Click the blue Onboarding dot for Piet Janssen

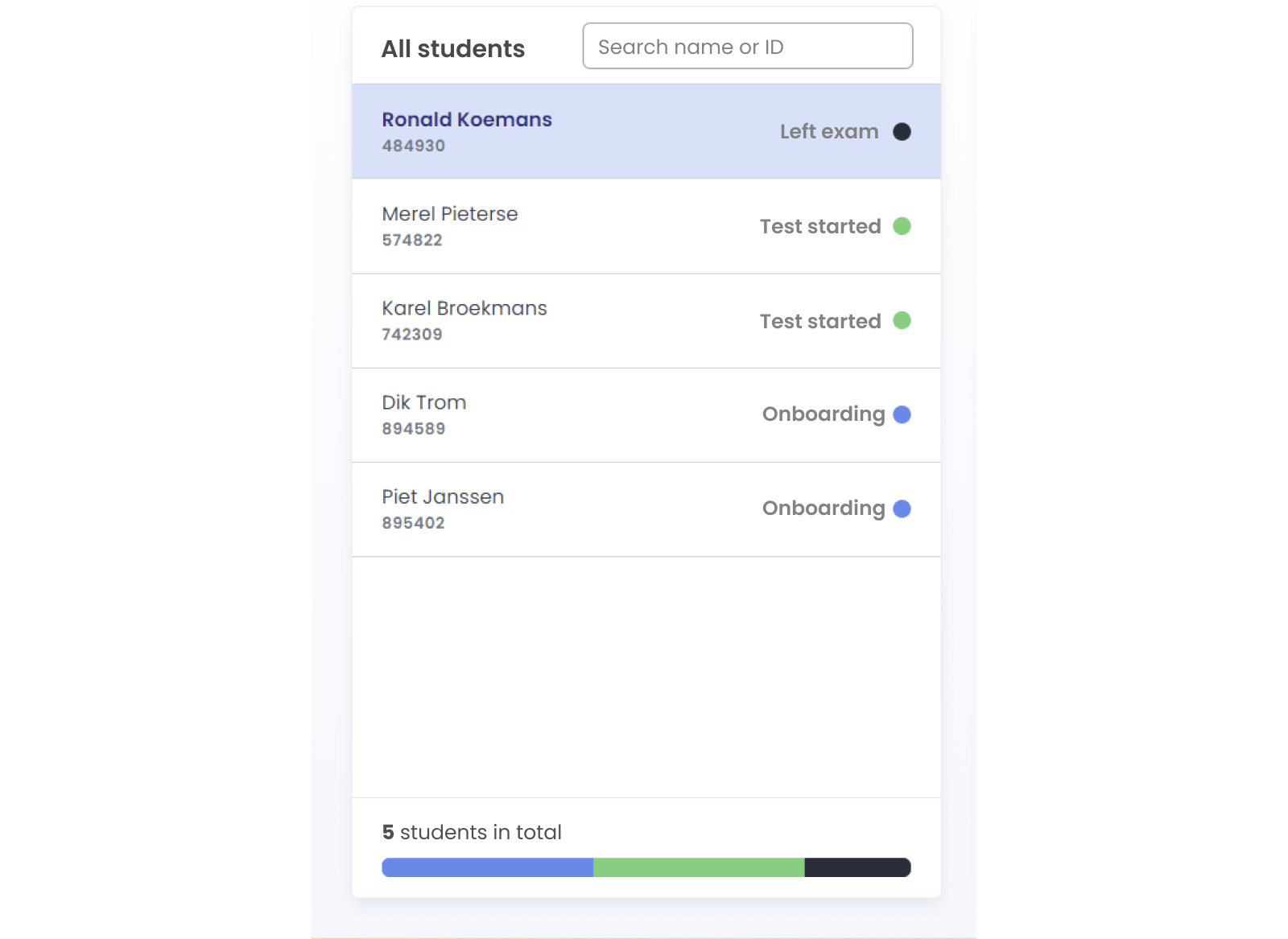click(903, 509)
